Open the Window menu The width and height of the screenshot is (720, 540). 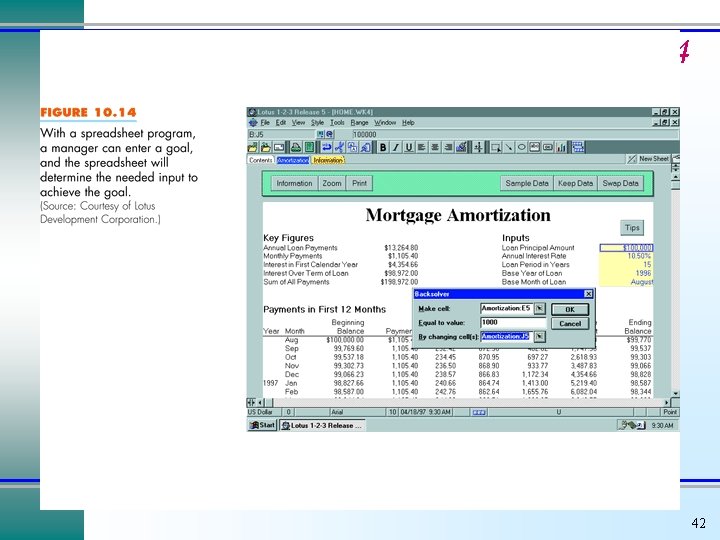pos(385,123)
